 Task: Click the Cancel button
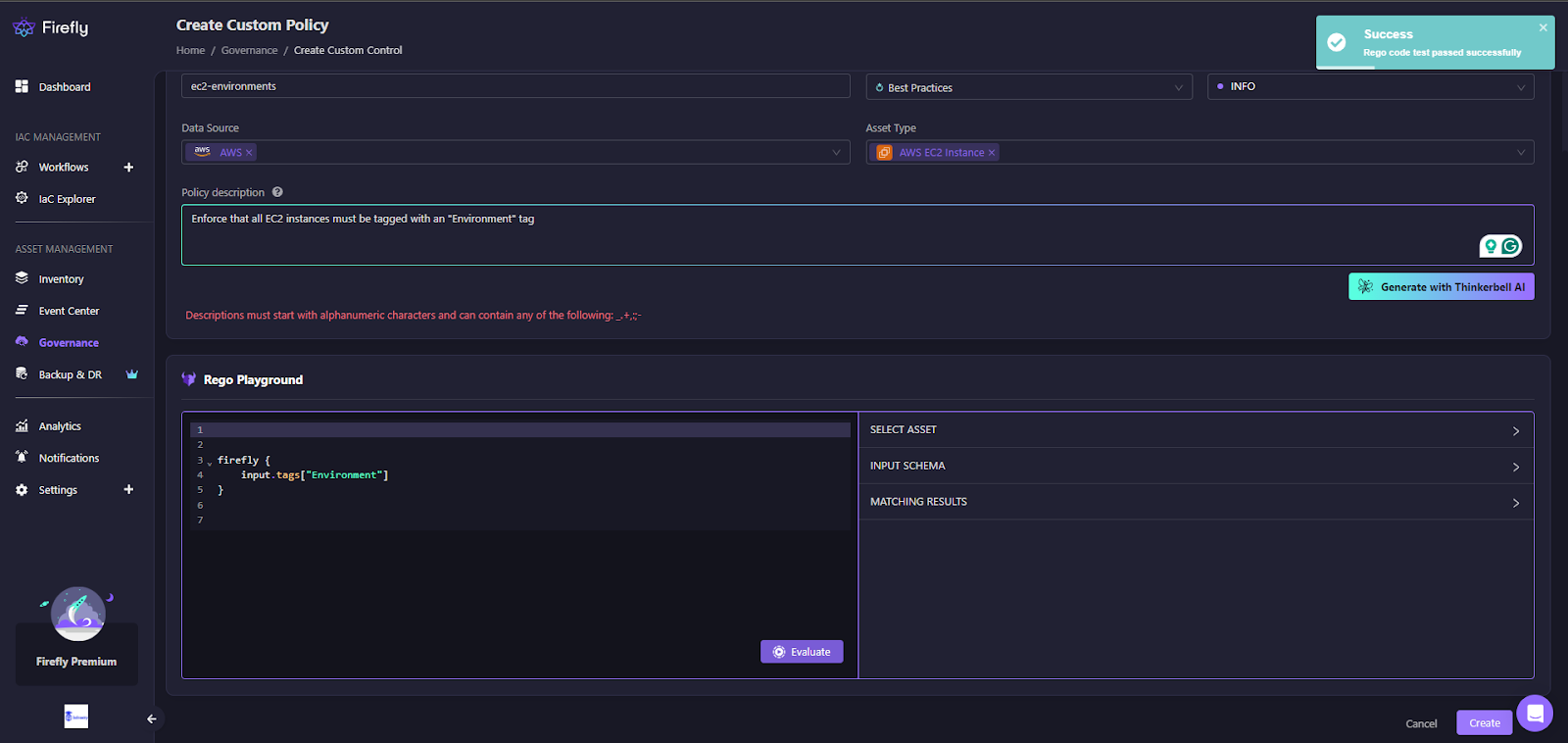(1421, 723)
